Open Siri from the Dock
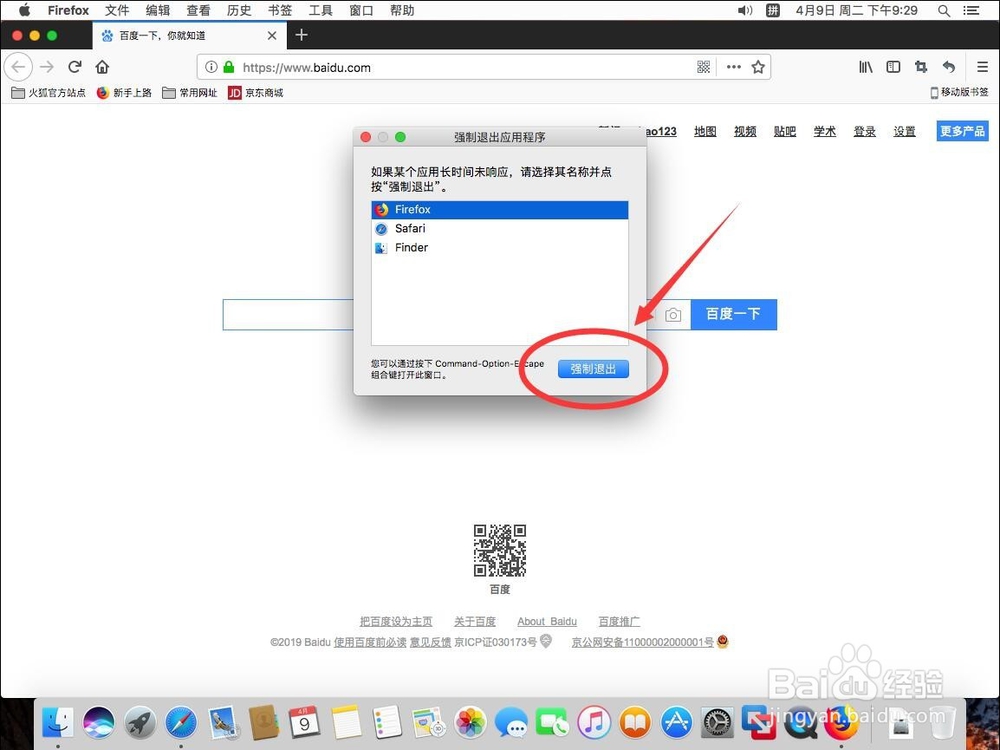Viewport: 1000px width, 750px height. pos(99,723)
